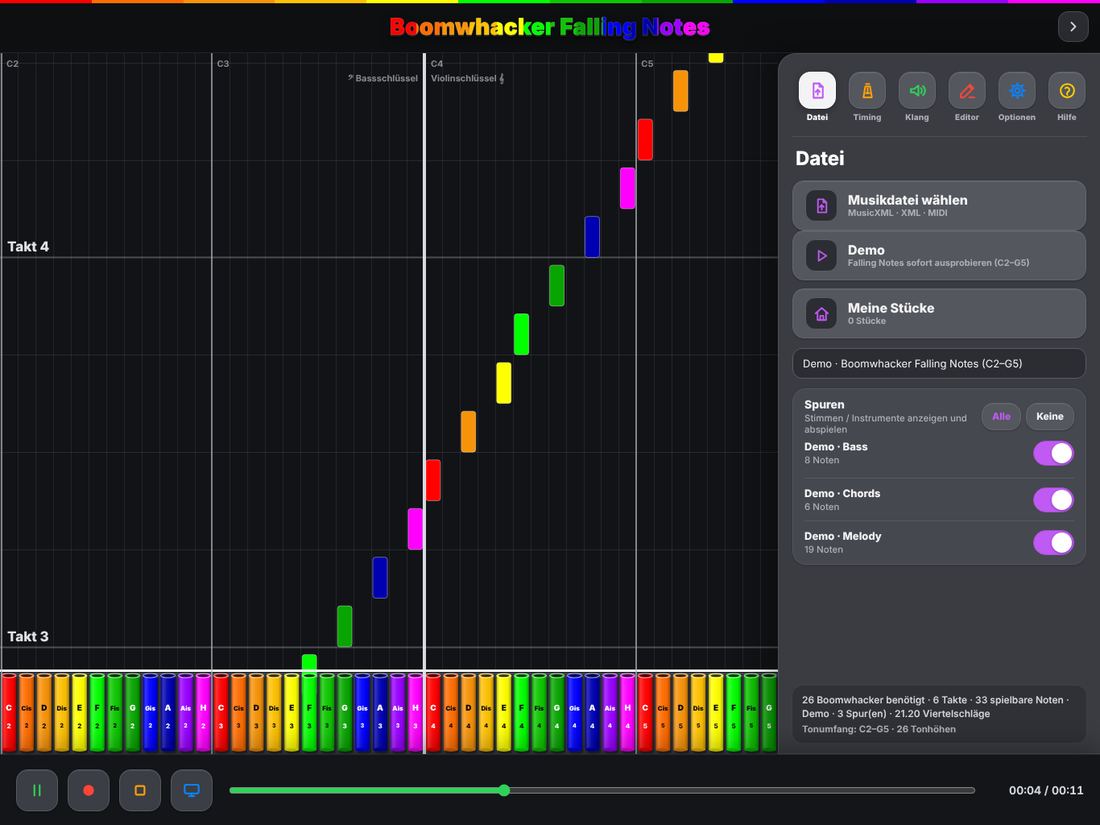Screen dimensions: 1100x825
Task: Pause playback with the green pause button
Action: tap(37, 790)
